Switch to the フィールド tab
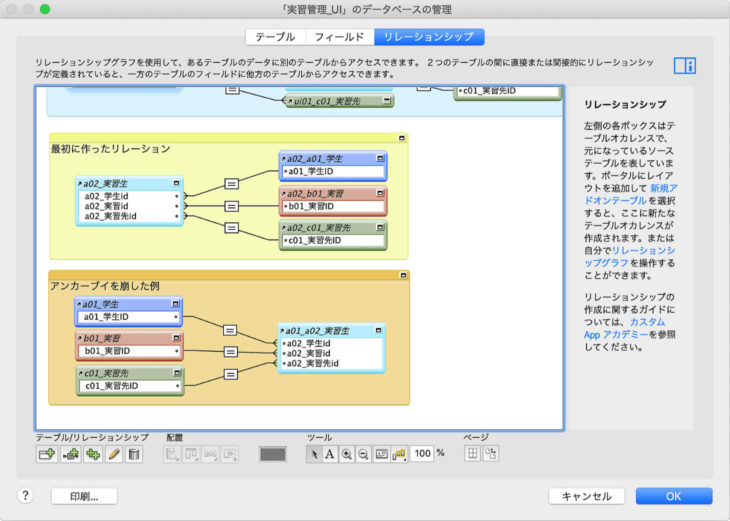730x521 pixels. pos(339,37)
